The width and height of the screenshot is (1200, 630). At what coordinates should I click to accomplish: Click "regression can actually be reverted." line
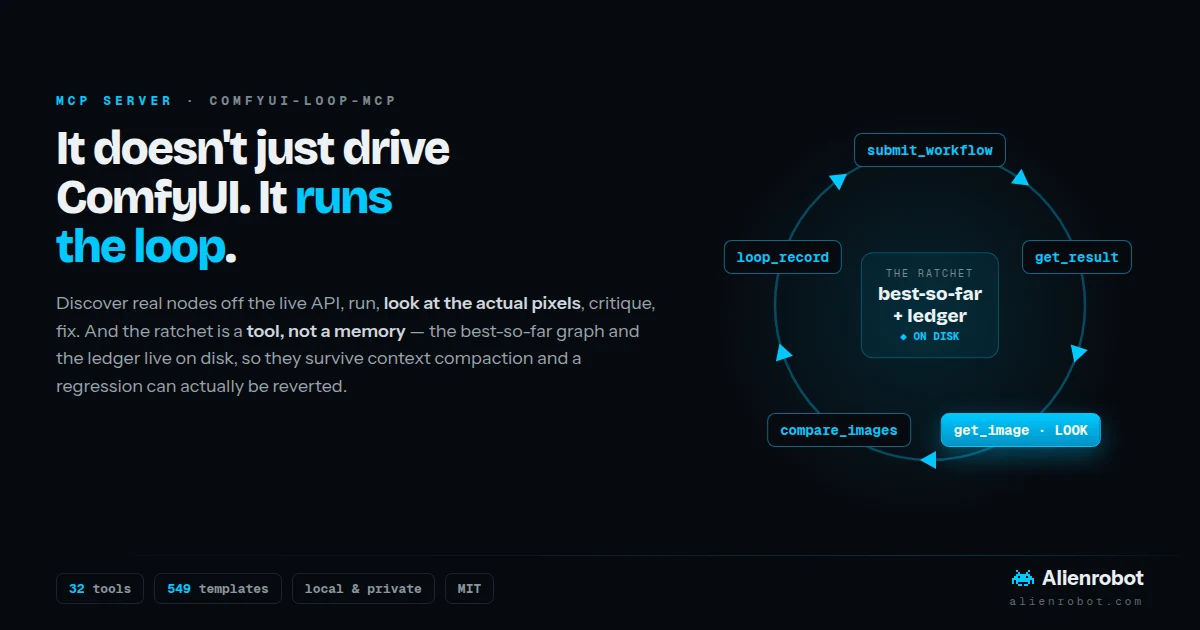tap(201, 386)
